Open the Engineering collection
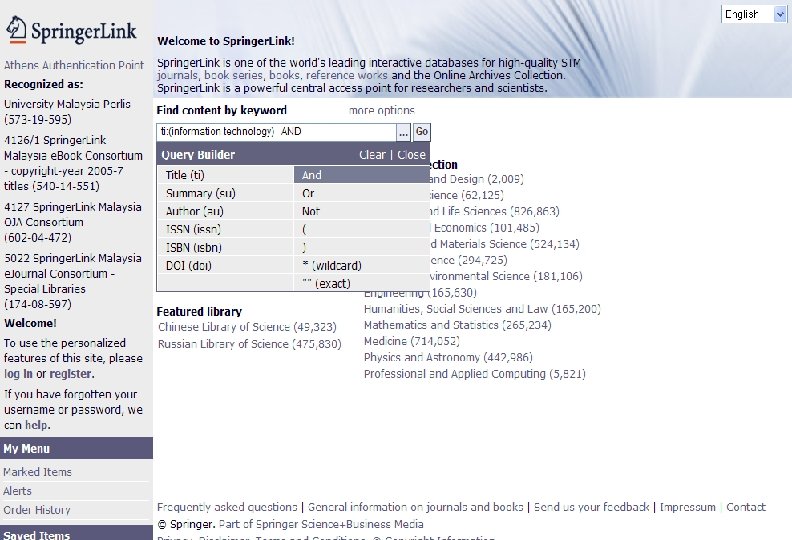792x540 pixels. [420, 292]
